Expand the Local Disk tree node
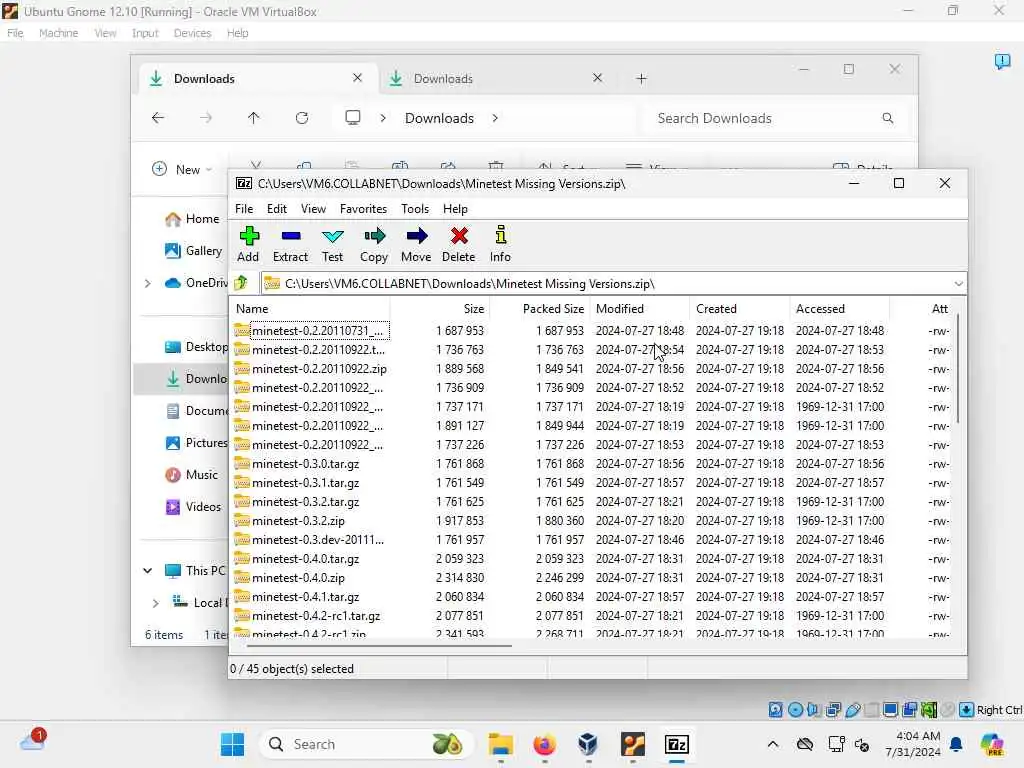The height and width of the screenshot is (768, 1024). [x=155, y=603]
